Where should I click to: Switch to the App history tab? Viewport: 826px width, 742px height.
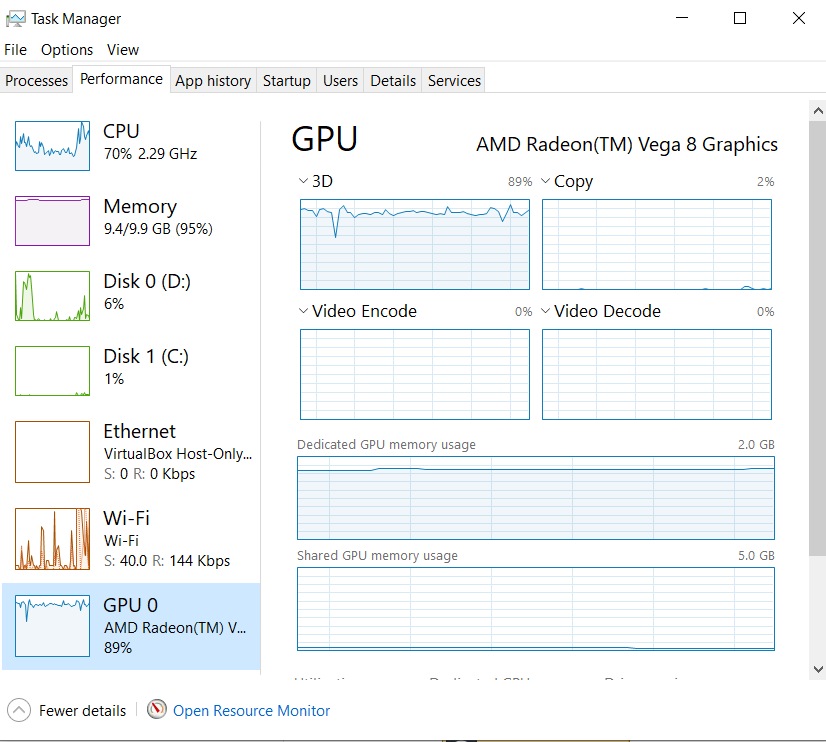pyautogui.click(x=213, y=81)
